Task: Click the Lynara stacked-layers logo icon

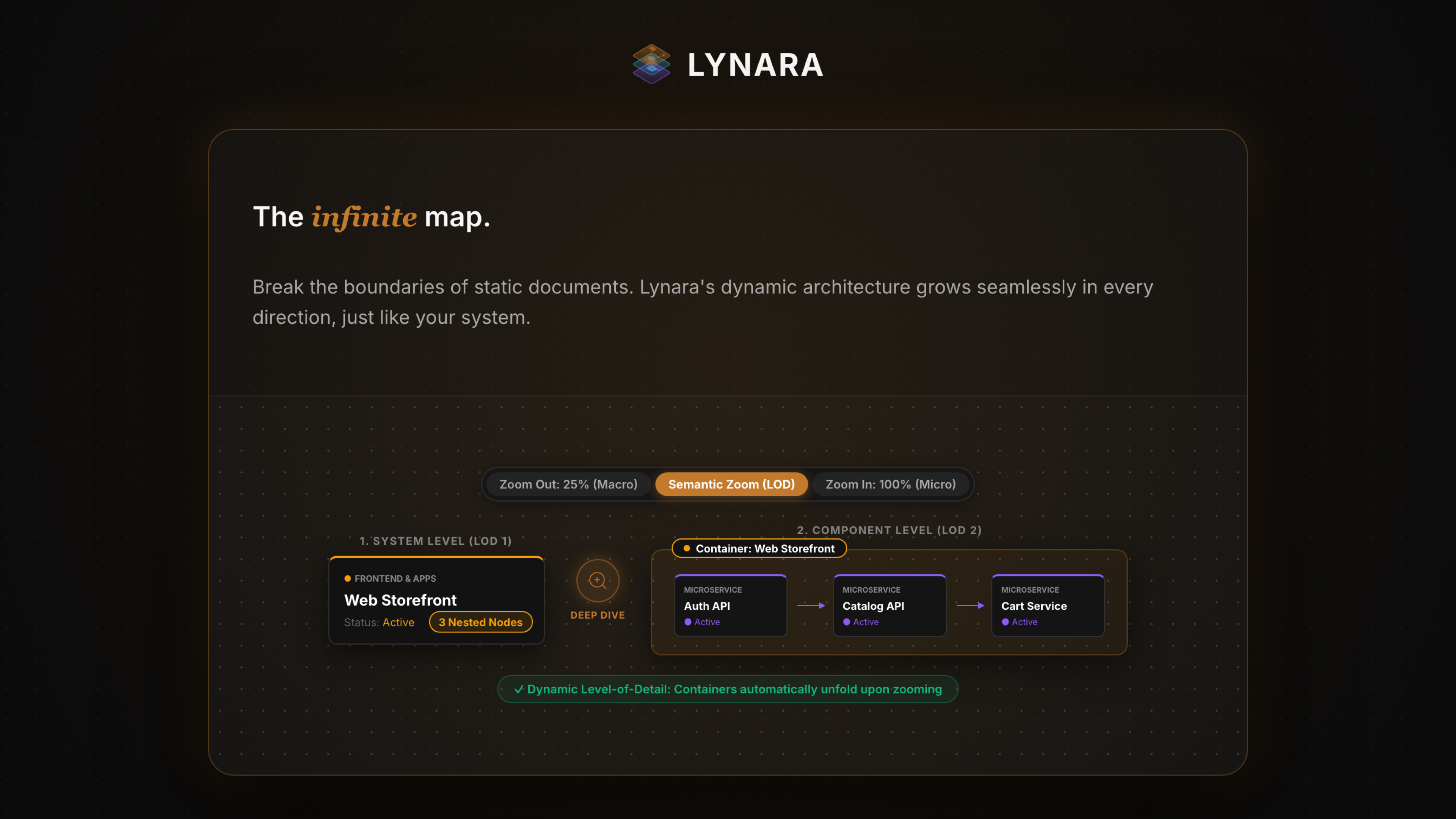Action: 651,64
